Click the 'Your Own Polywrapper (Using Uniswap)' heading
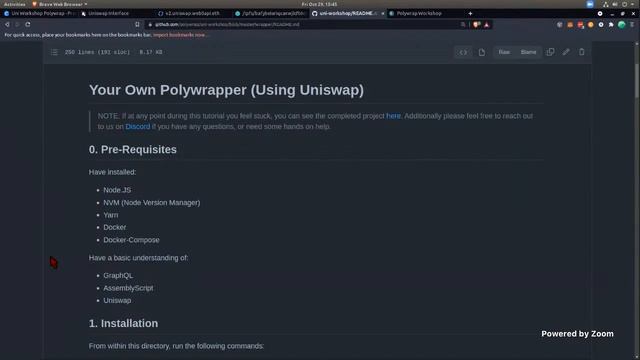Screen dimensions: 640x360 226,90
